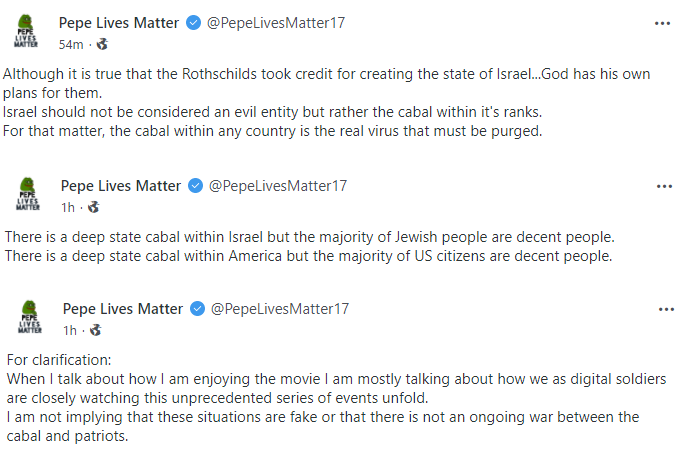Click the verified badge on the deep state cabal post
Image resolution: width=683 pixels, height=449 pixels.
196,186
